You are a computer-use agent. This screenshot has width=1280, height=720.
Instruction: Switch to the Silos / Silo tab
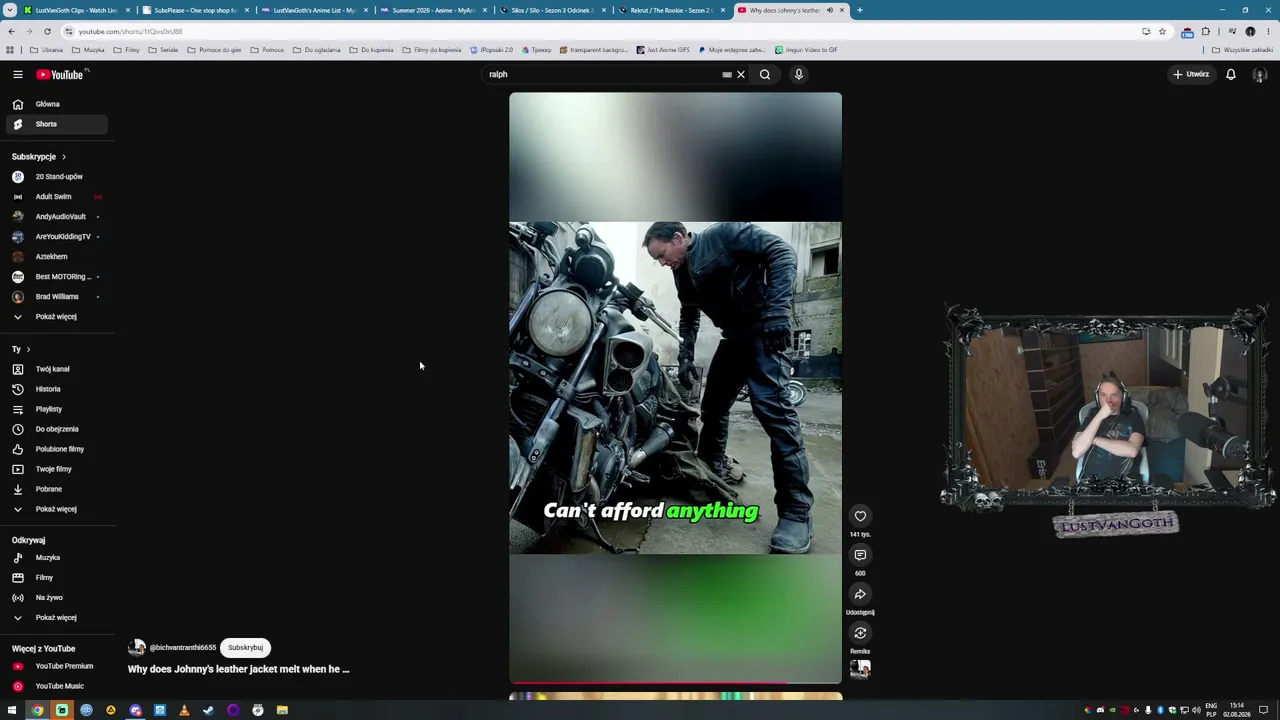point(552,10)
